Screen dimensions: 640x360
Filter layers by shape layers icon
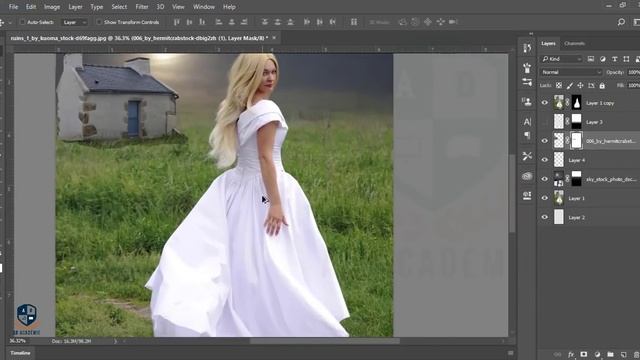[626, 59]
